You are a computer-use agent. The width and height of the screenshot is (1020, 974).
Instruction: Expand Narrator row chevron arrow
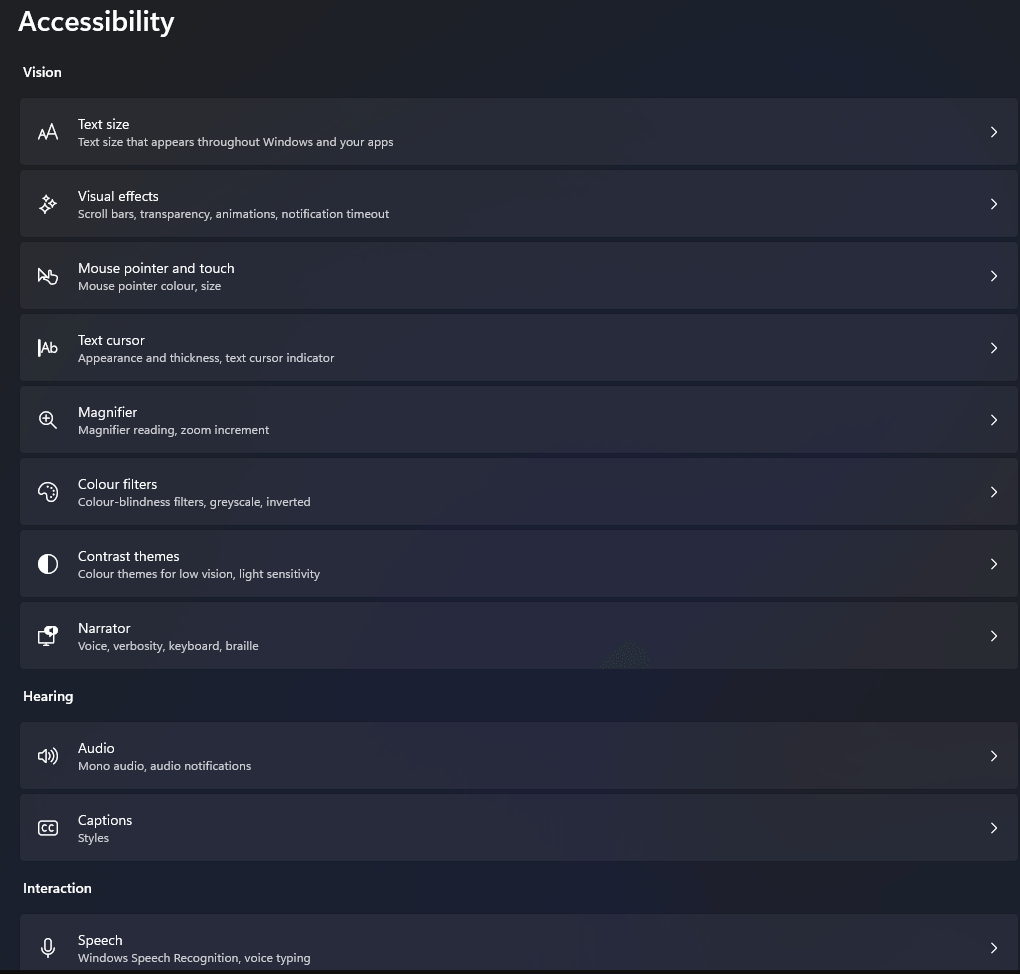pos(993,636)
